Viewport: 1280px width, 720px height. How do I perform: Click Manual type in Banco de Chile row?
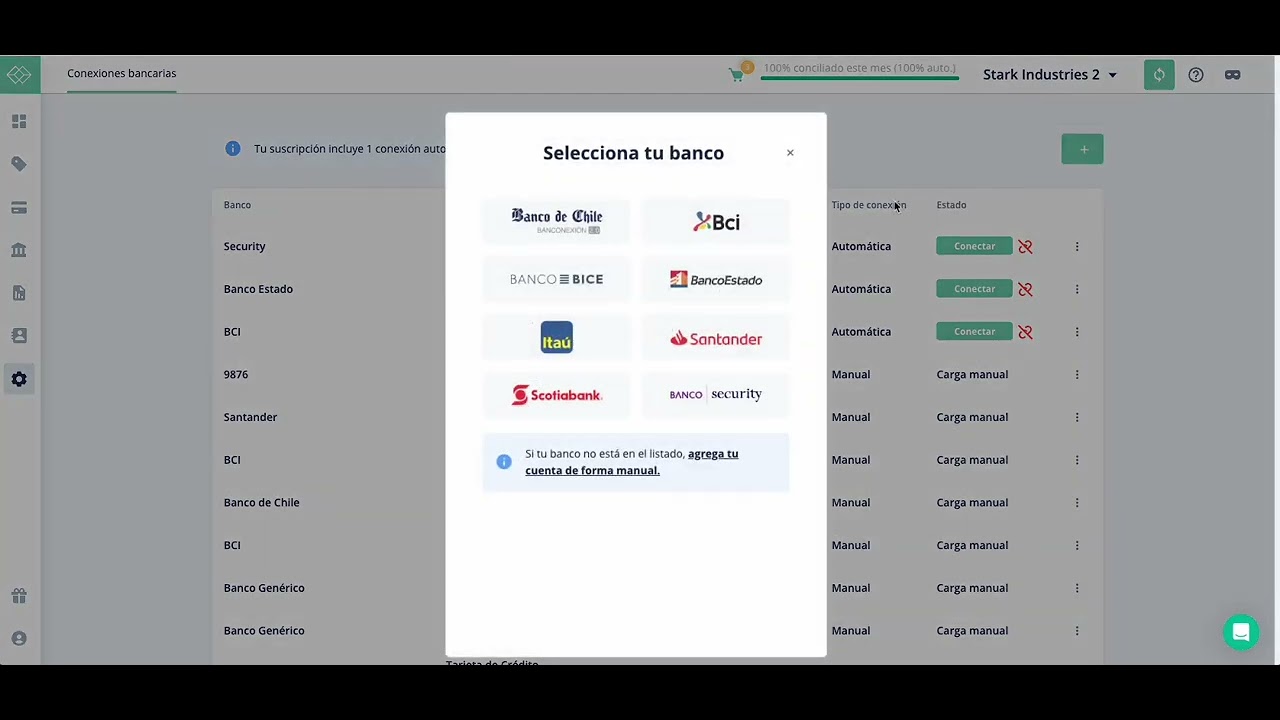click(x=851, y=503)
